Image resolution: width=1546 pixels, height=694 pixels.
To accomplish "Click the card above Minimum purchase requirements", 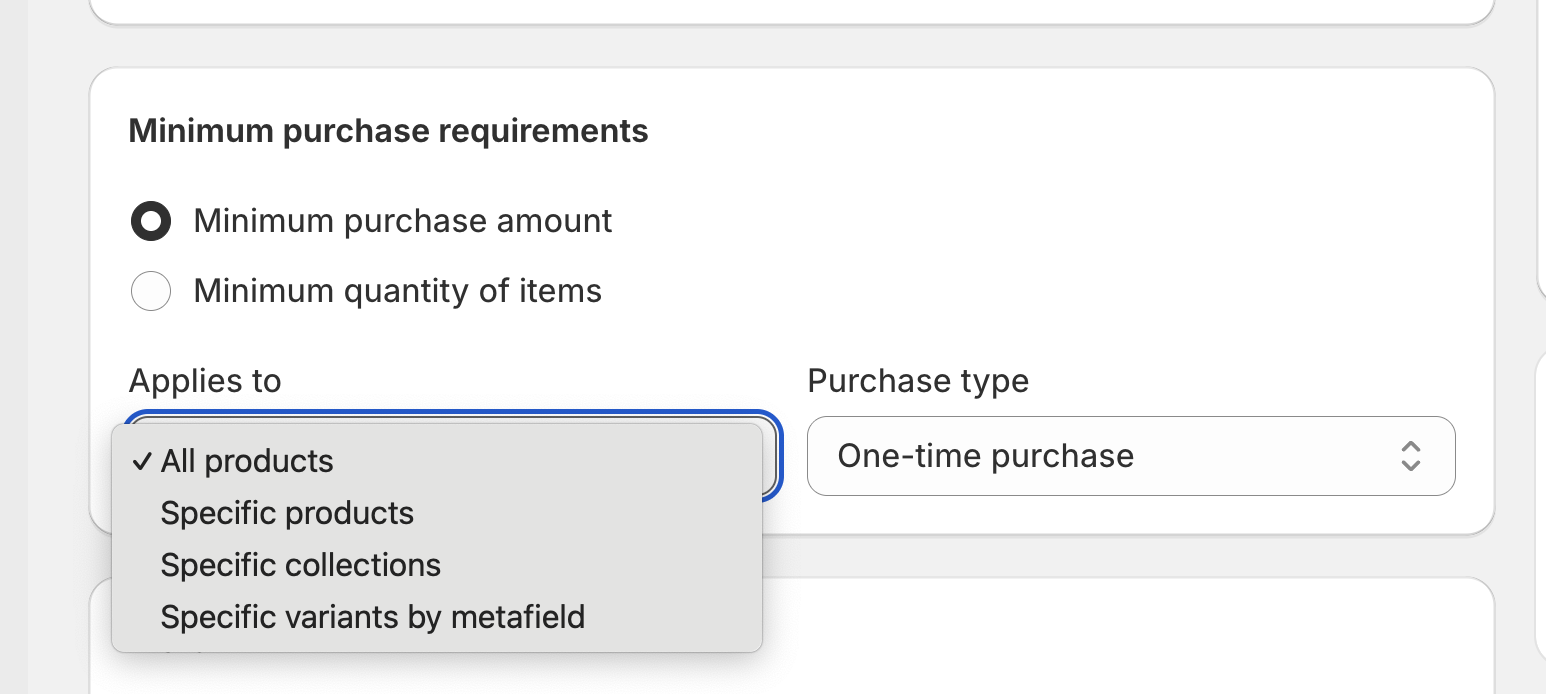I will pos(790,10).
